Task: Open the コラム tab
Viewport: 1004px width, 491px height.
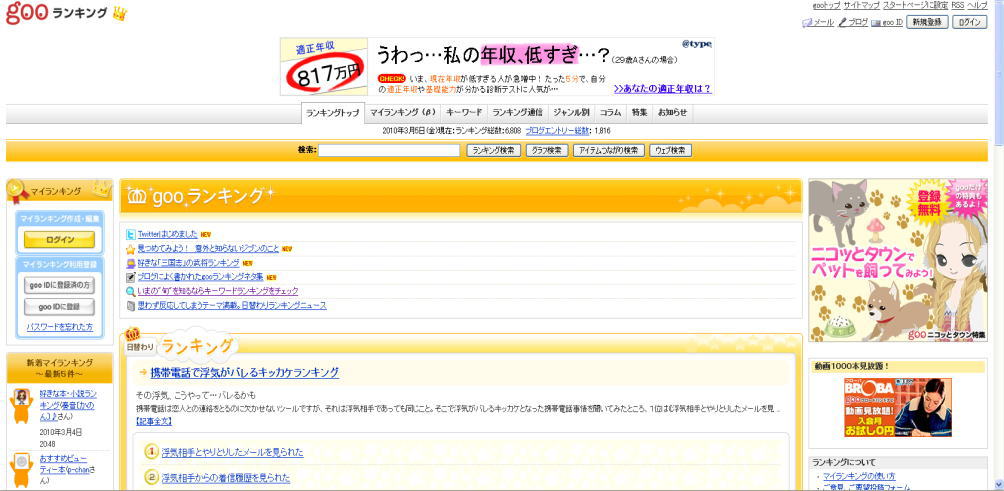Action: tap(610, 113)
